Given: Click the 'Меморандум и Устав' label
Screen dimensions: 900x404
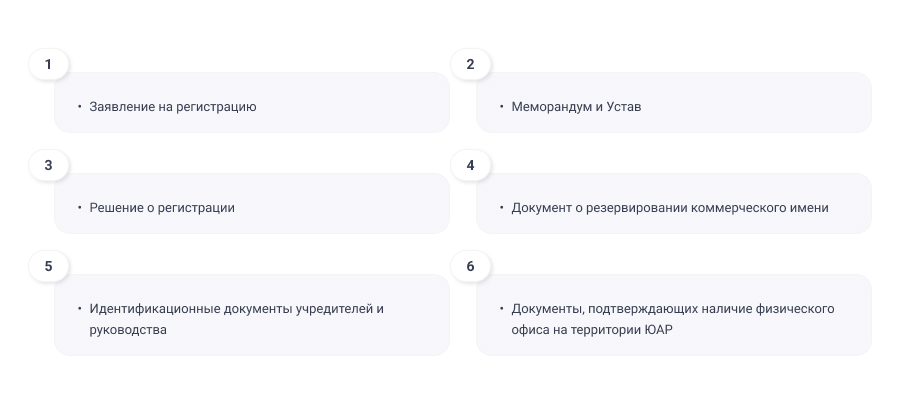Looking at the screenshot, I should click(x=575, y=106).
